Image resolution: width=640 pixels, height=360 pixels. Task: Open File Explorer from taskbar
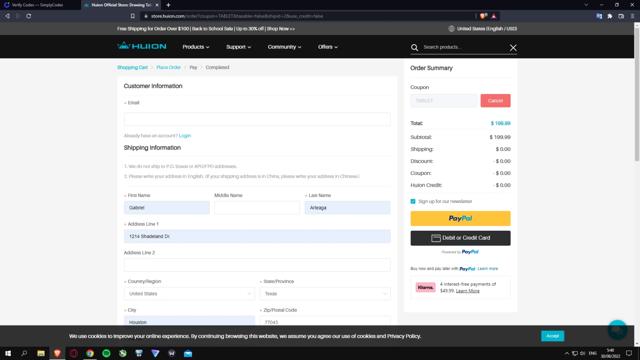[x=41, y=353]
